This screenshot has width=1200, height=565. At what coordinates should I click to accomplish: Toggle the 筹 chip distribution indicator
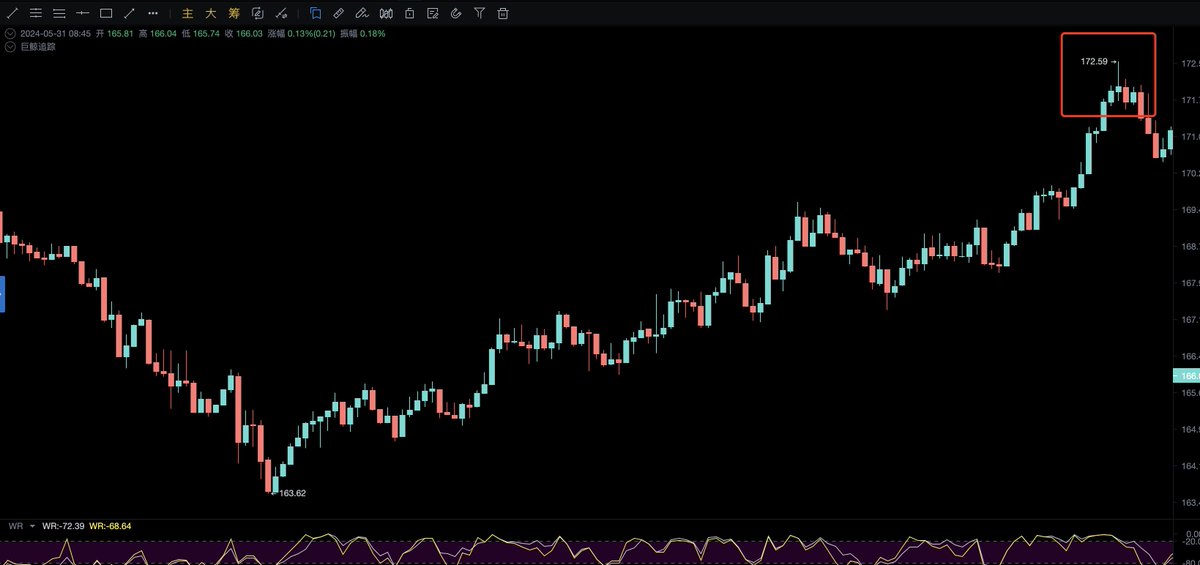coord(234,14)
